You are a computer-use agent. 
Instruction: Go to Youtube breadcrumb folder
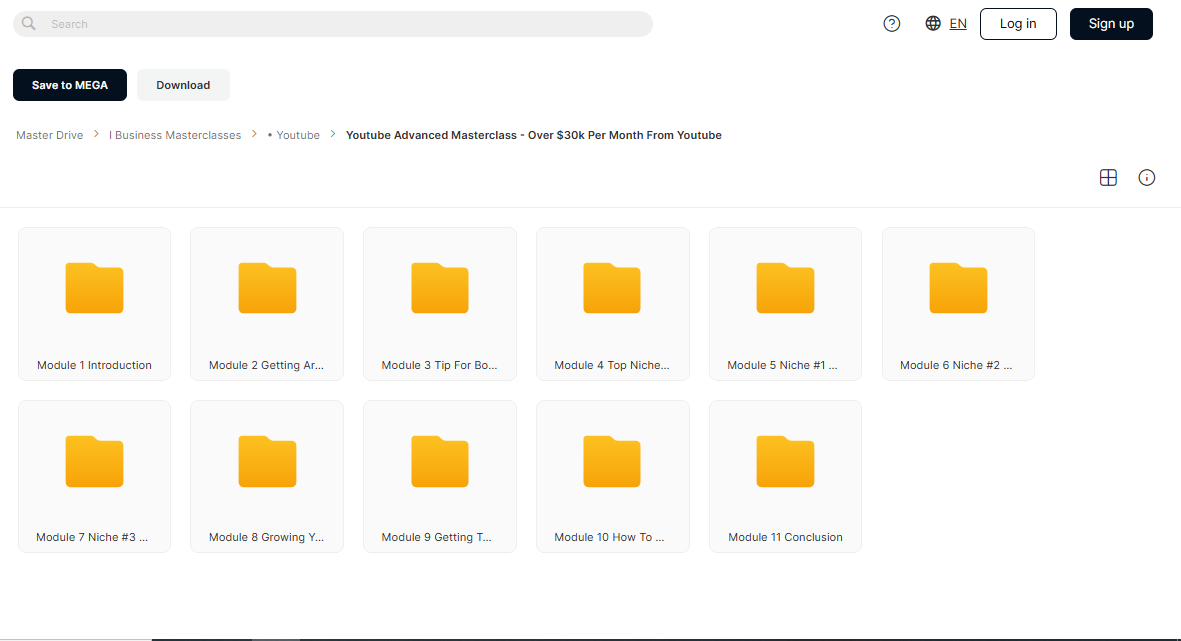[x=294, y=136]
